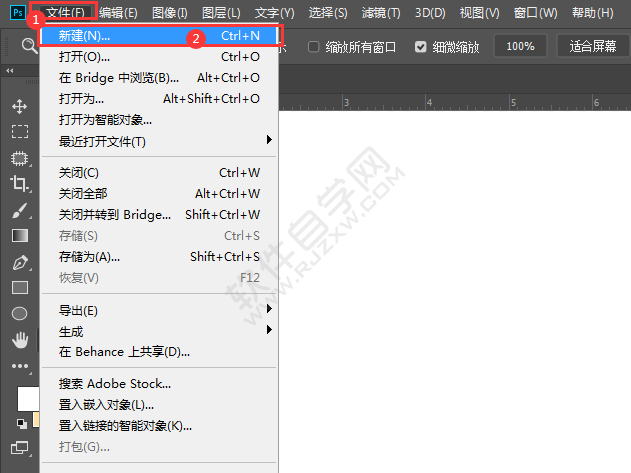Expand the 生成 submenu
Screen dimensions: 631x473
tap(159, 331)
